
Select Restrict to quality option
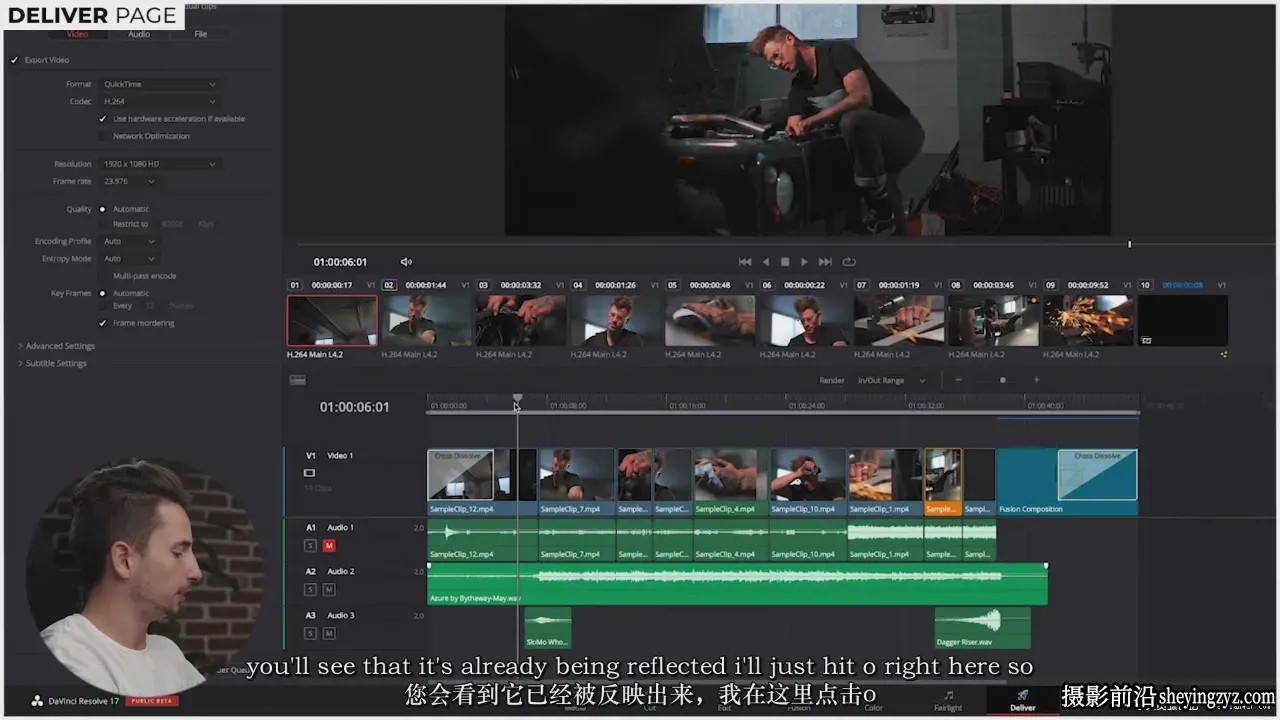[102, 224]
